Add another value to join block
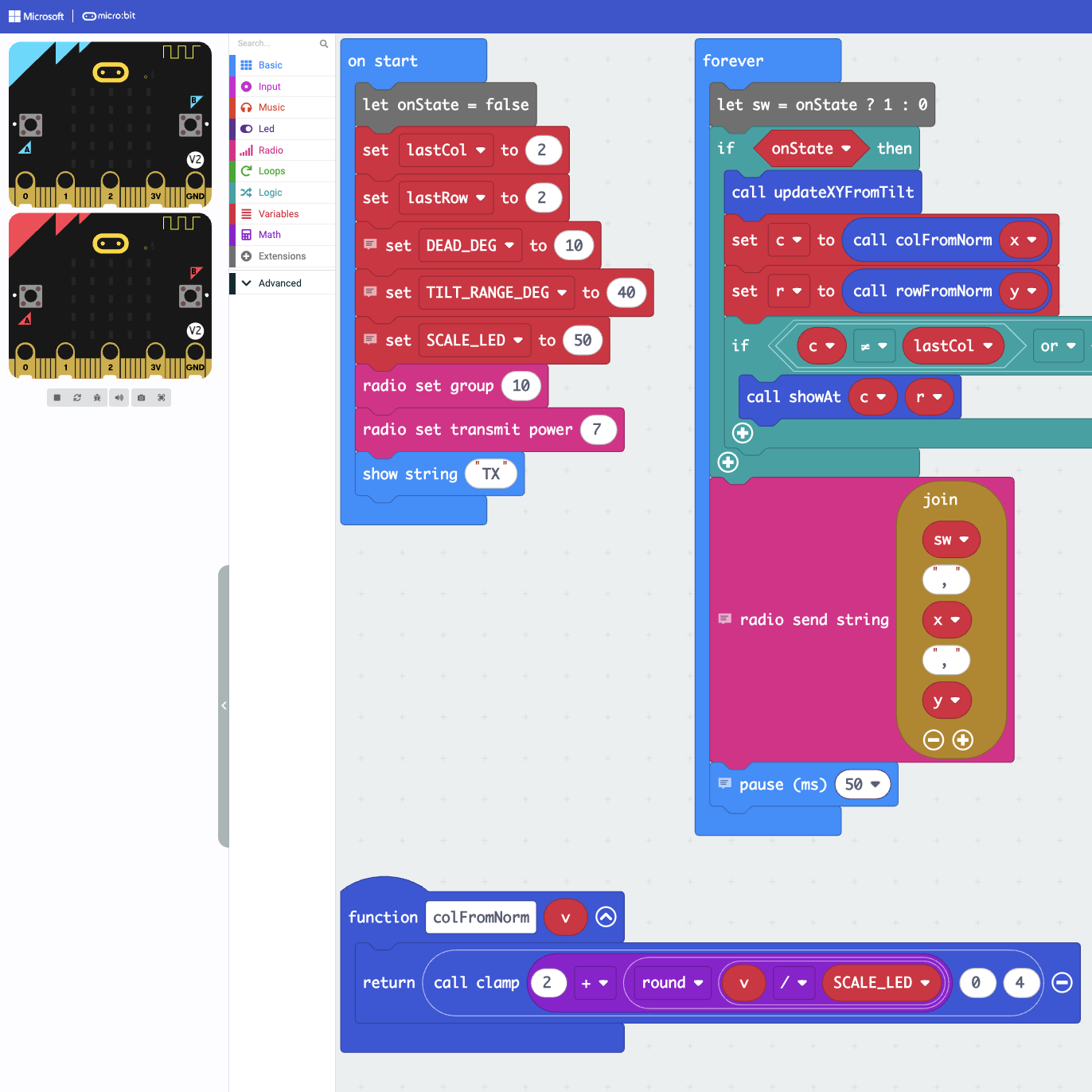Screen dimensions: 1092x1092 962,740
